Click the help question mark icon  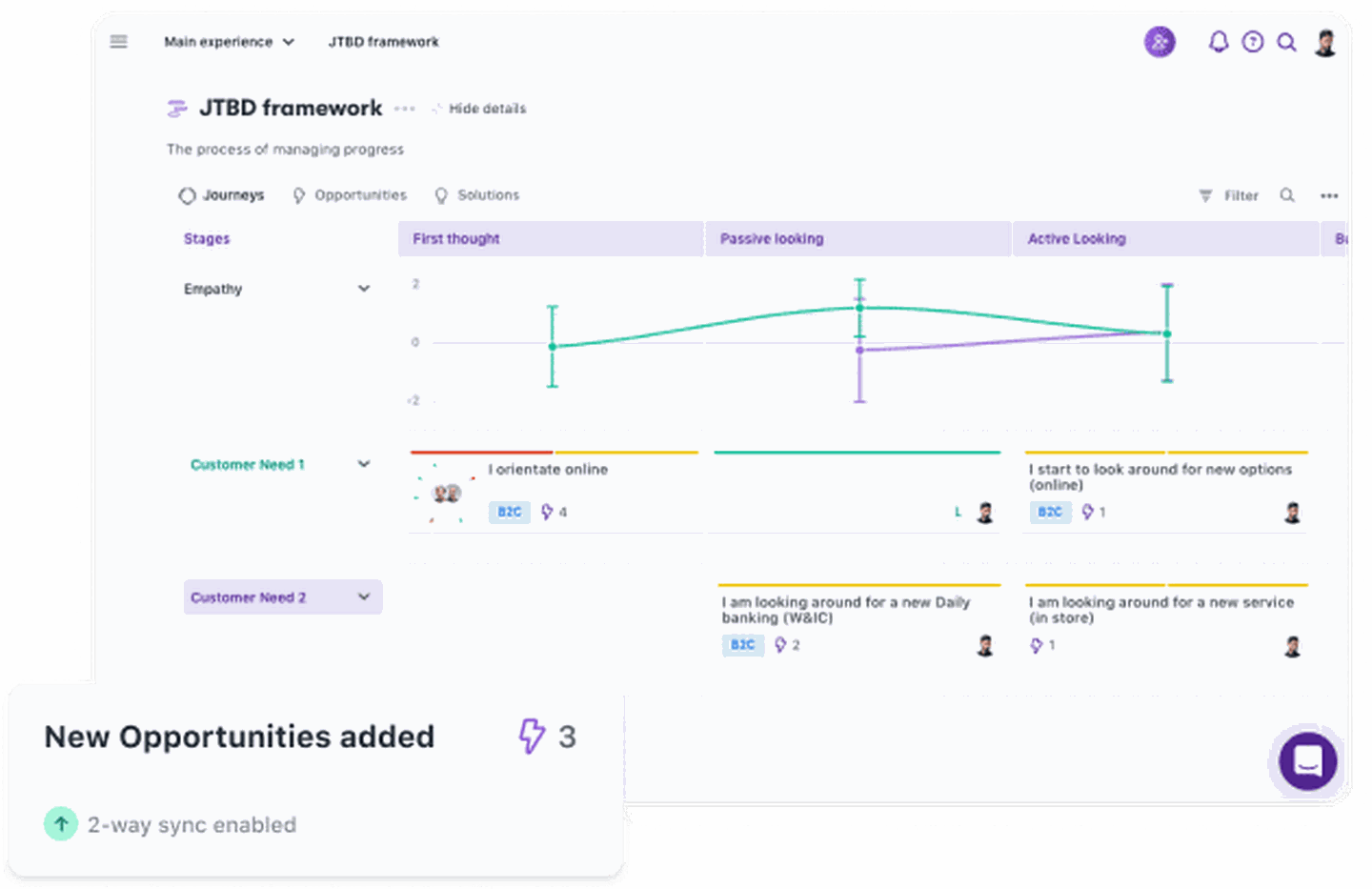1253,42
